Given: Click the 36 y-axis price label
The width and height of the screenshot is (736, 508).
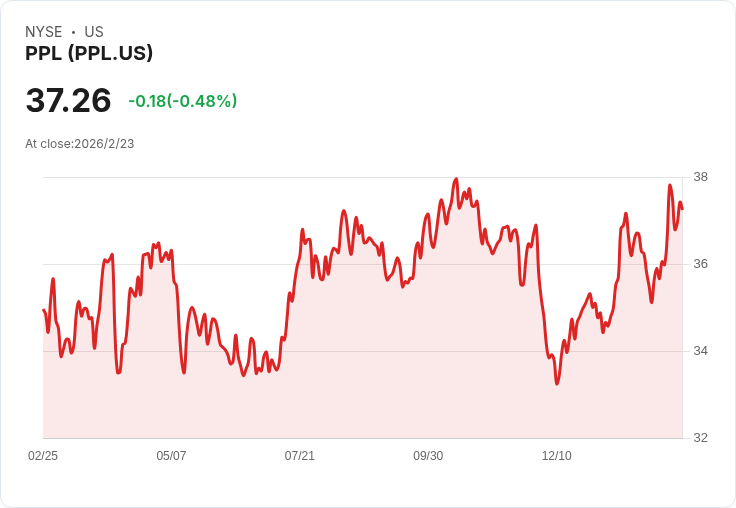Looking at the screenshot, I should [x=701, y=264].
